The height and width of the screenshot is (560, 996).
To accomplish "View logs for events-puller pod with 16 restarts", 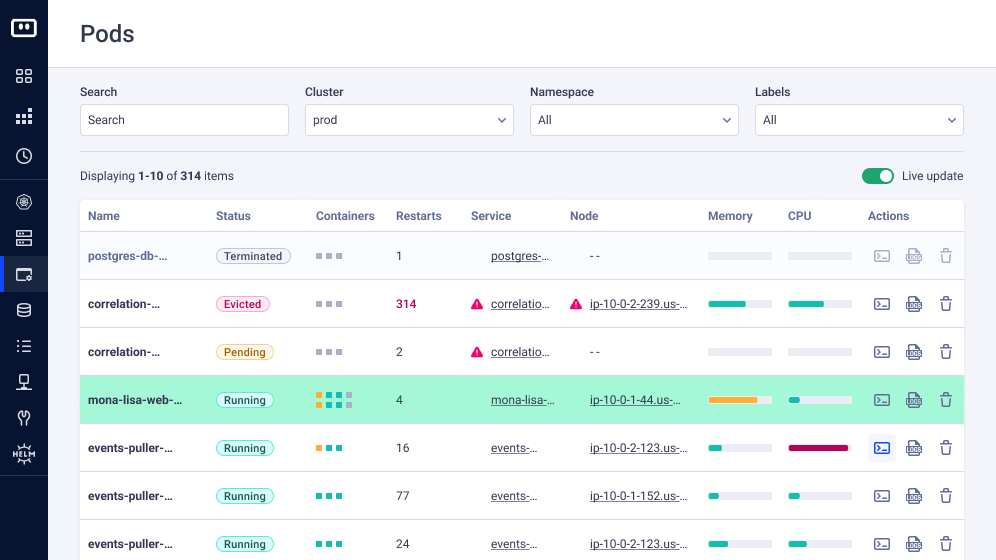I will point(913,448).
